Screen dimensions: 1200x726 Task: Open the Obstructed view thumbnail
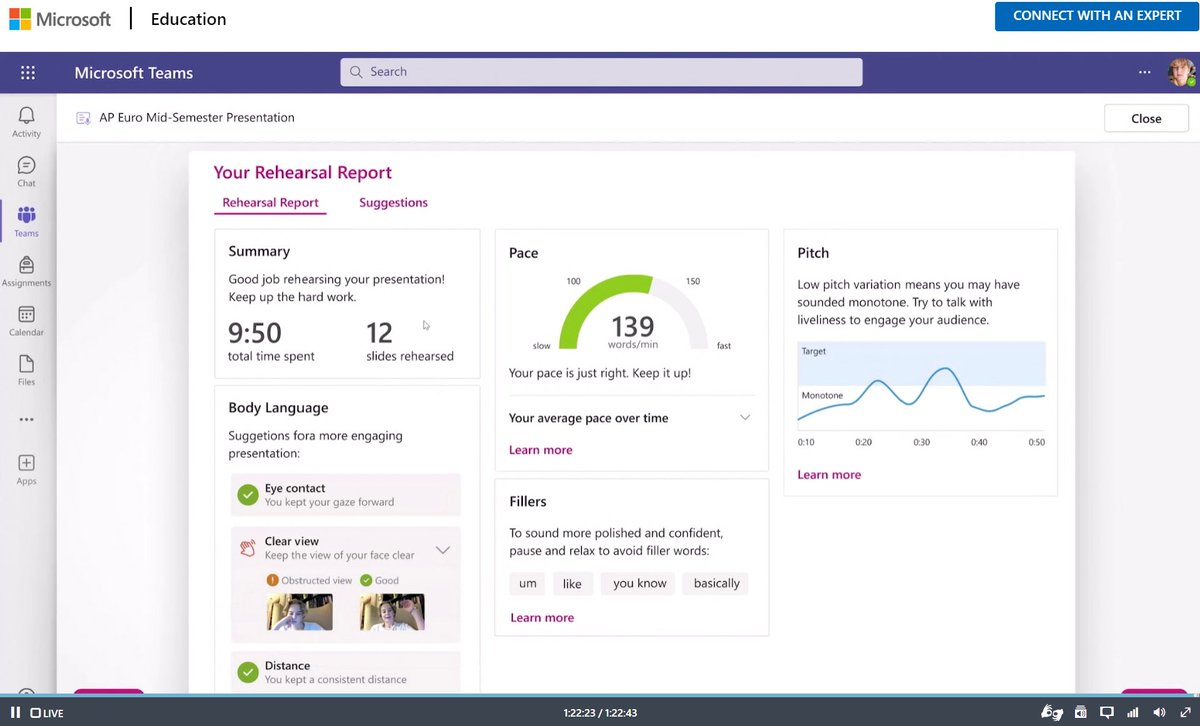(x=300, y=612)
